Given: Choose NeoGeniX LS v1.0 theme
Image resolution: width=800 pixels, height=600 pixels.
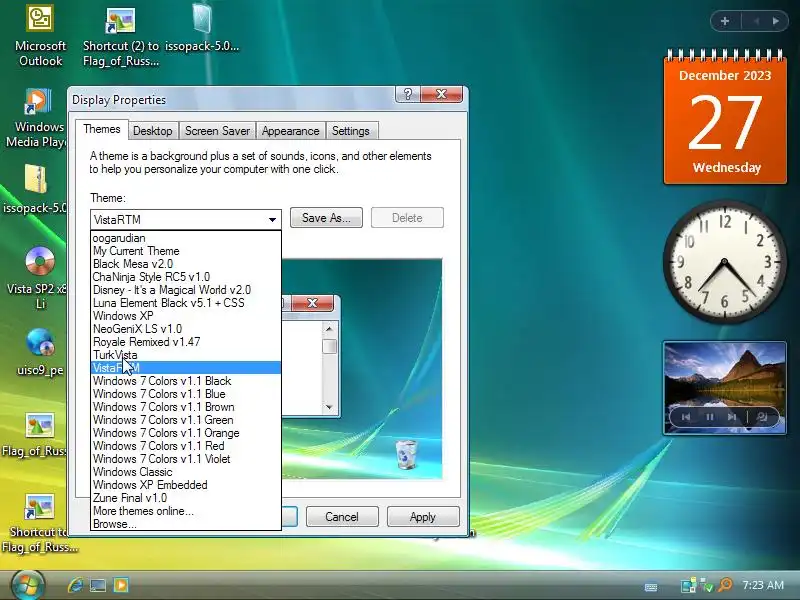Looking at the screenshot, I should (186, 329).
